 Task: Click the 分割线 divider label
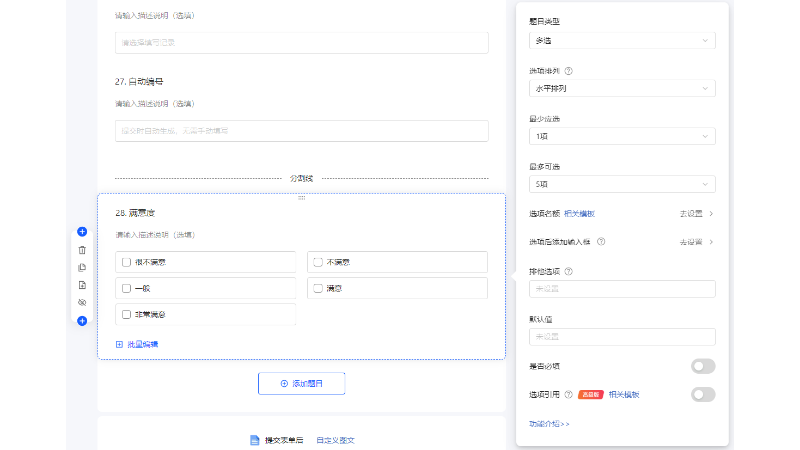pos(302,178)
